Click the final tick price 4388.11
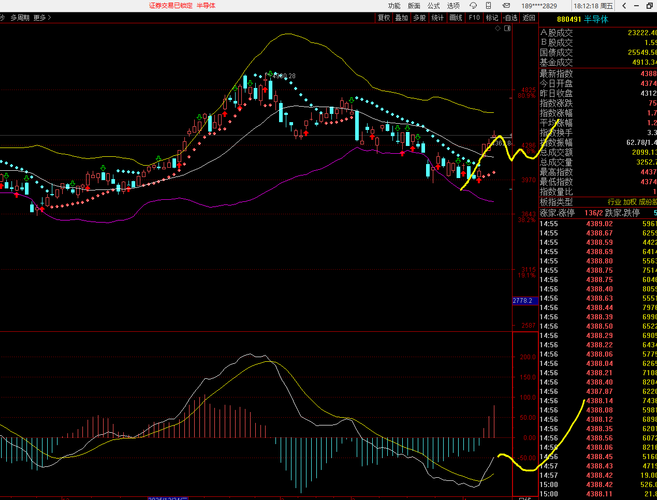The height and width of the screenshot is (500, 657). pyautogui.click(x=599, y=494)
